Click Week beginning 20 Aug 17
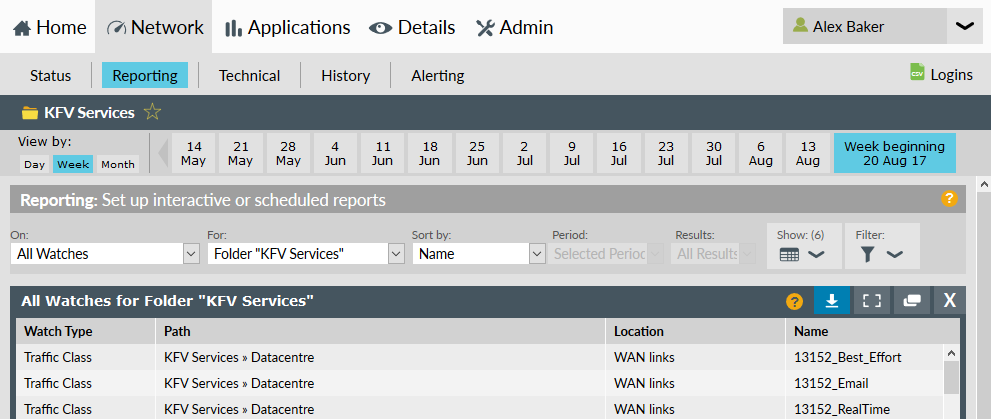991x419 pixels. pyautogui.click(x=895, y=153)
